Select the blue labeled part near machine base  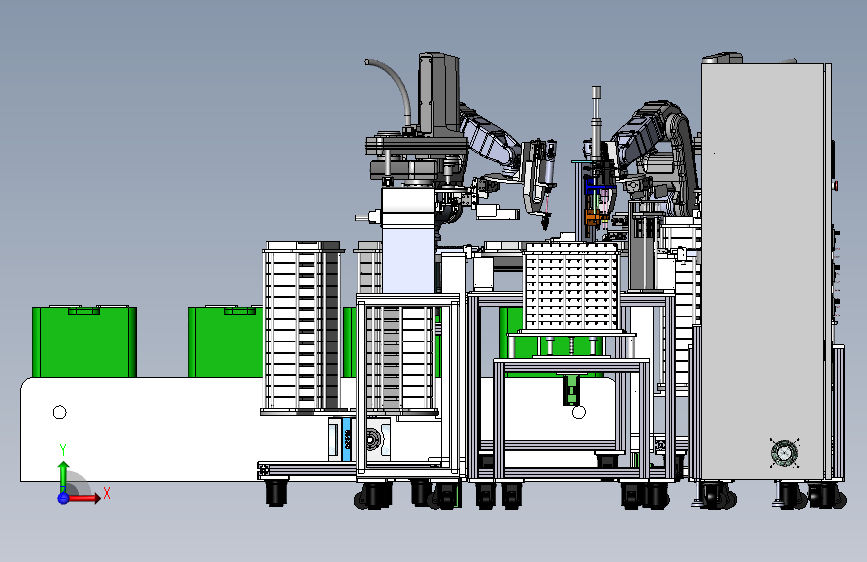pos(347,439)
